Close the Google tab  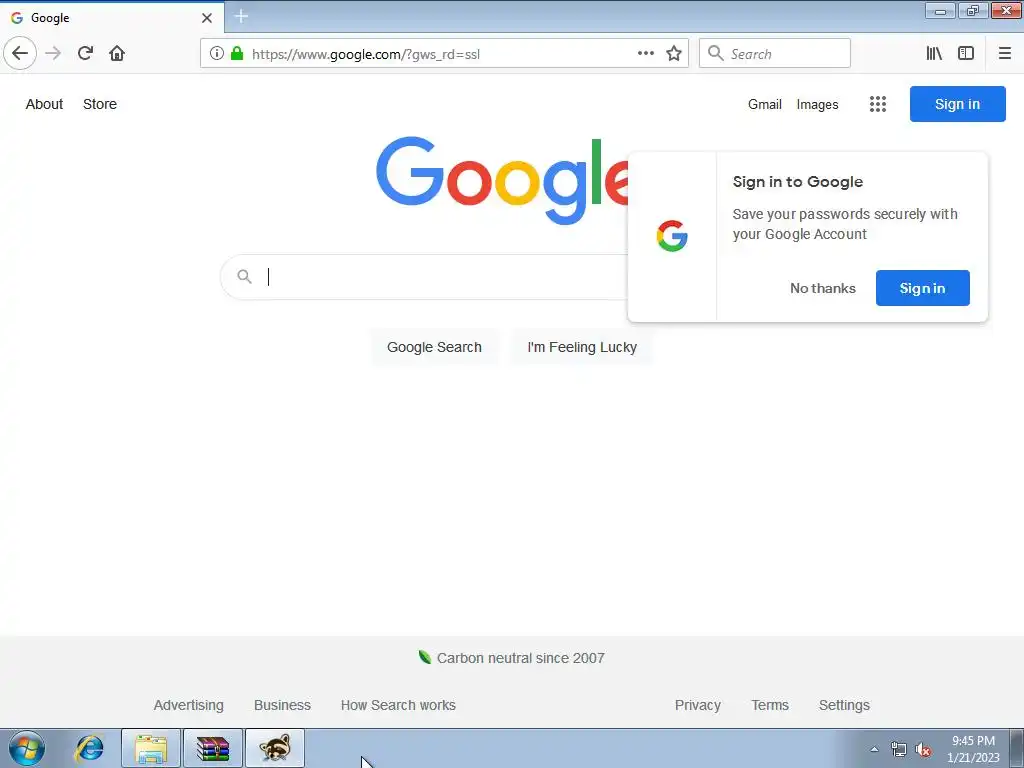(206, 18)
